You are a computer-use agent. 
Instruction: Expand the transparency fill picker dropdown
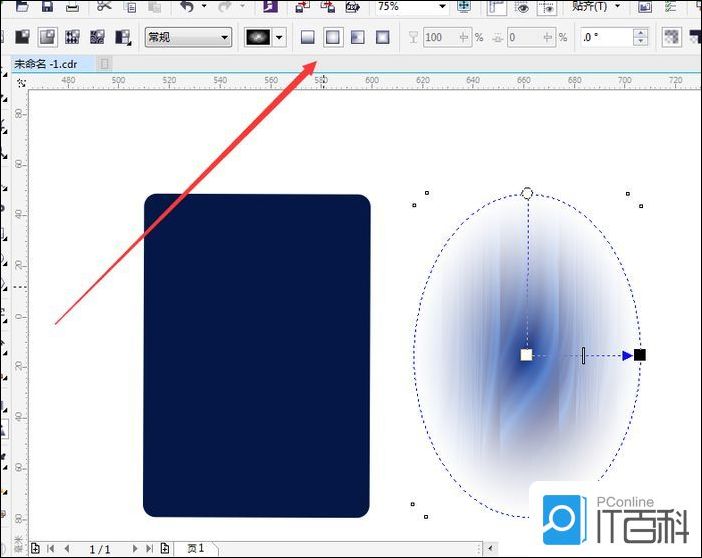click(280, 38)
